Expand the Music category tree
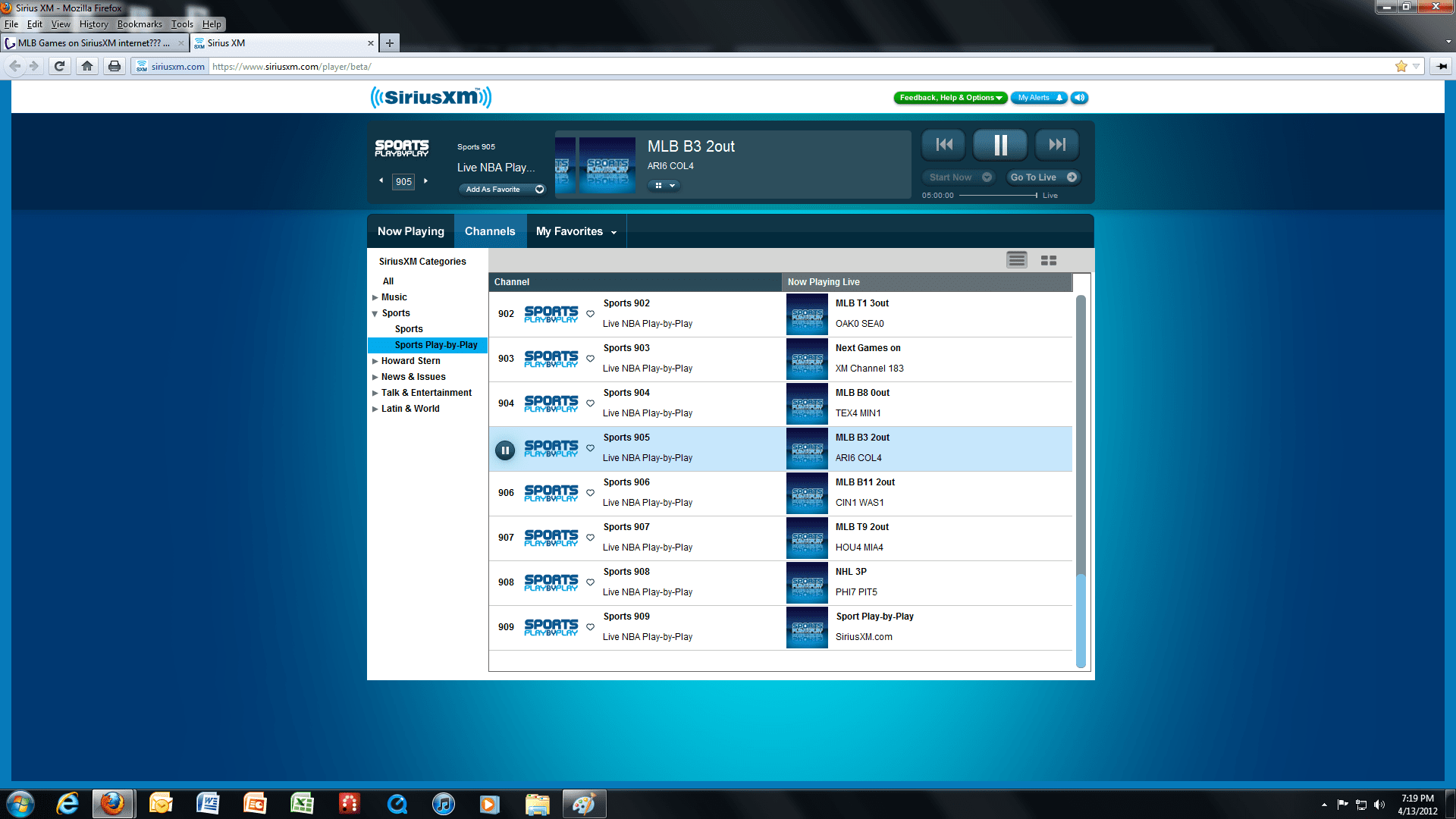This screenshot has width=1456, height=819. point(375,297)
